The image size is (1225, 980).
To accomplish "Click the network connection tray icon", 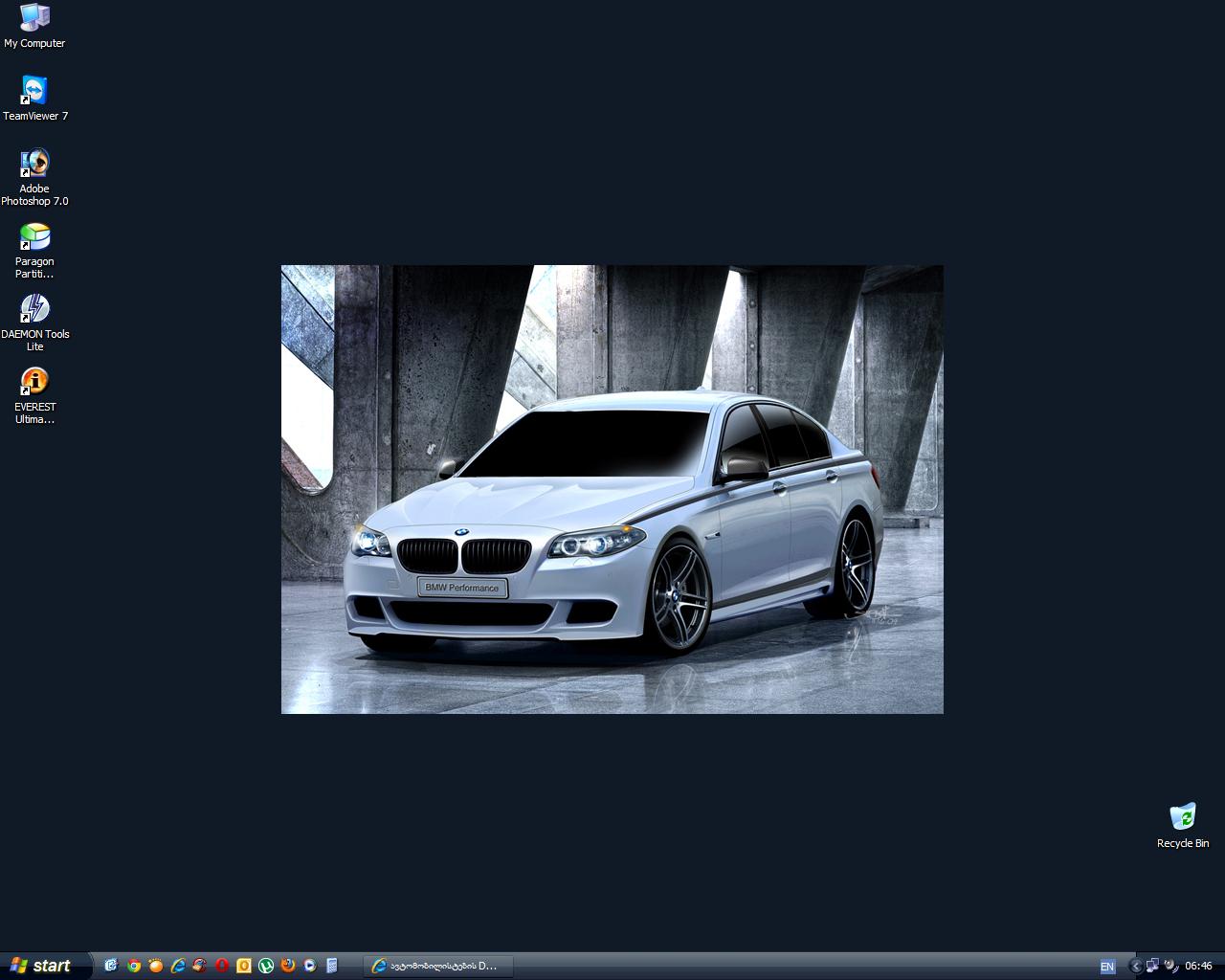I will pos(1153,966).
